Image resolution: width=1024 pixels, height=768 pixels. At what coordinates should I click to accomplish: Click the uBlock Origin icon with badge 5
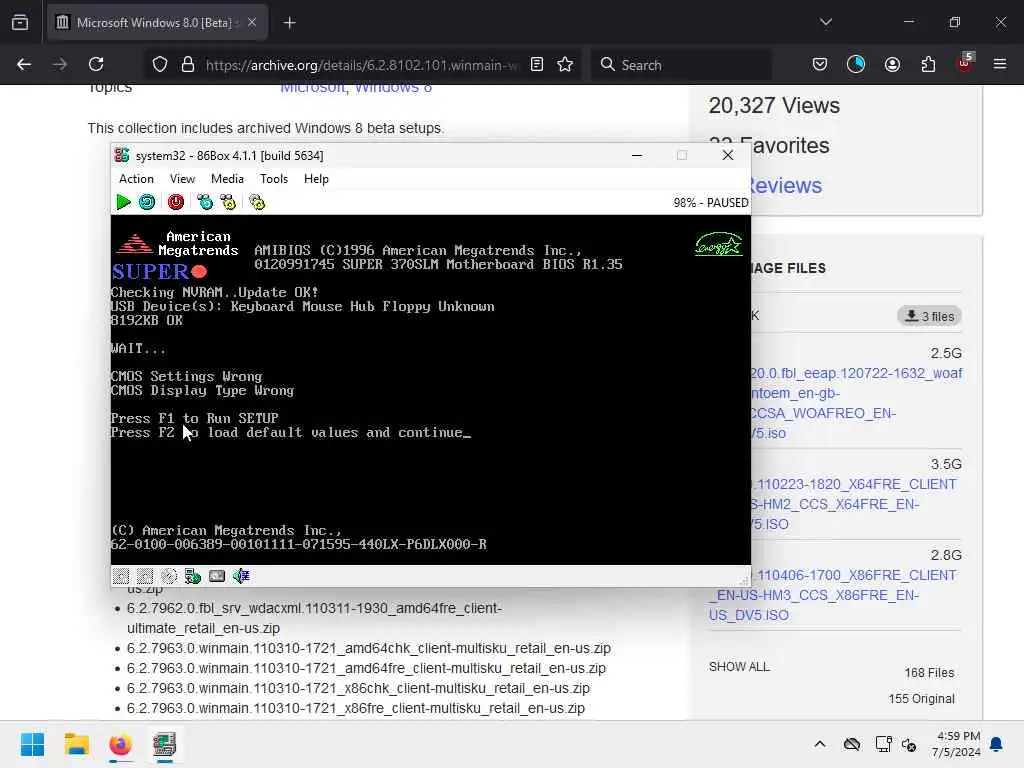coord(965,63)
